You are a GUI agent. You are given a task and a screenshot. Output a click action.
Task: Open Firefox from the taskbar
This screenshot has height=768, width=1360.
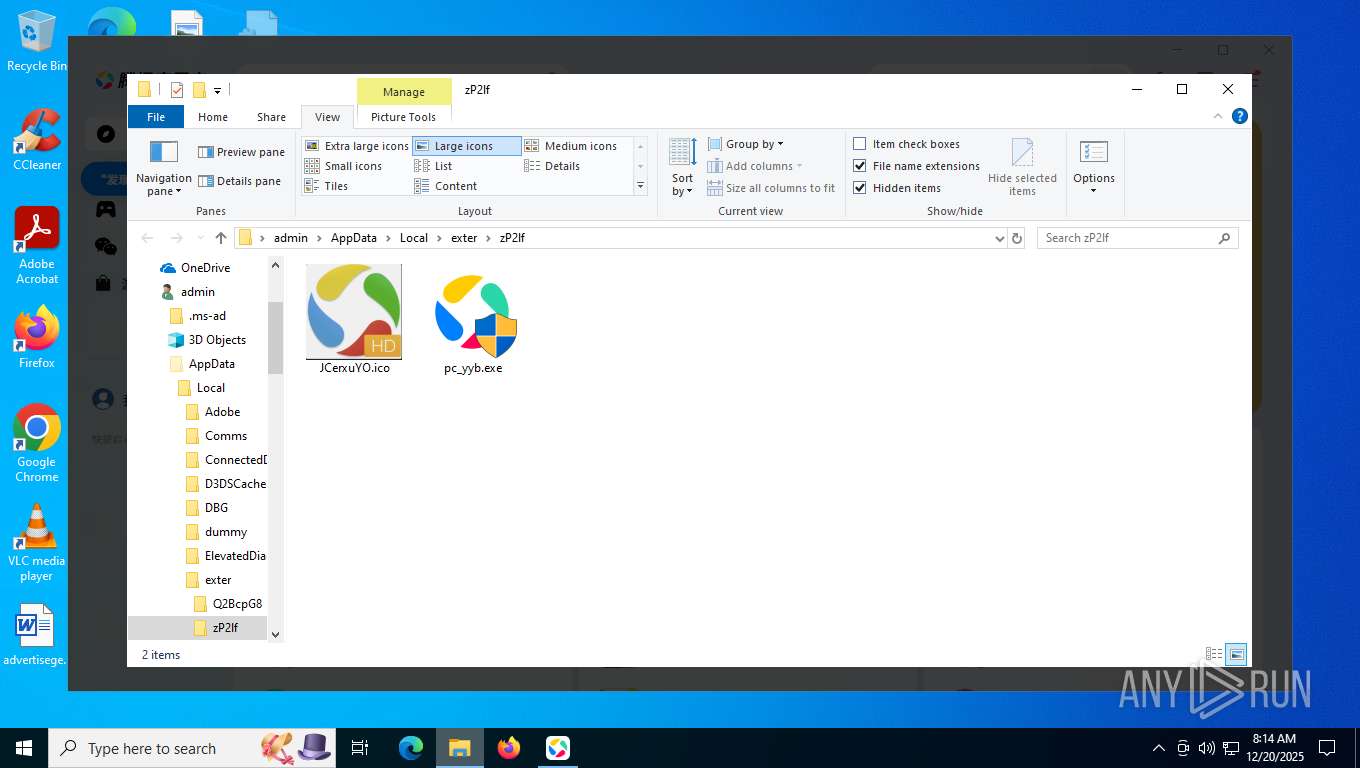tap(509, 748)
